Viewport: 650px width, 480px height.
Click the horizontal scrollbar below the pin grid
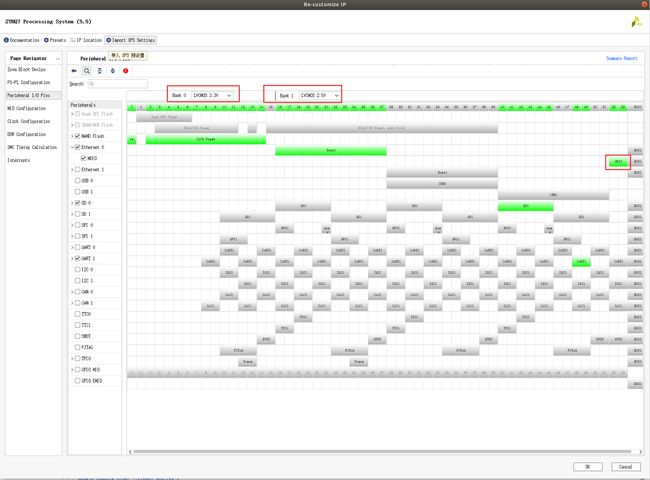click(x=382, y=451)
